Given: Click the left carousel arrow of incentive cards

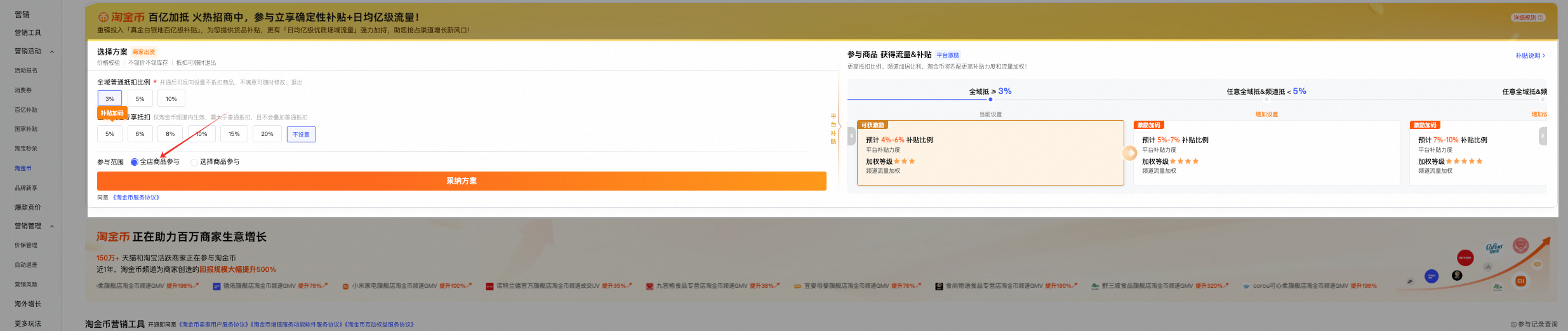Looking at the screenshot, I should pos(852,136).
